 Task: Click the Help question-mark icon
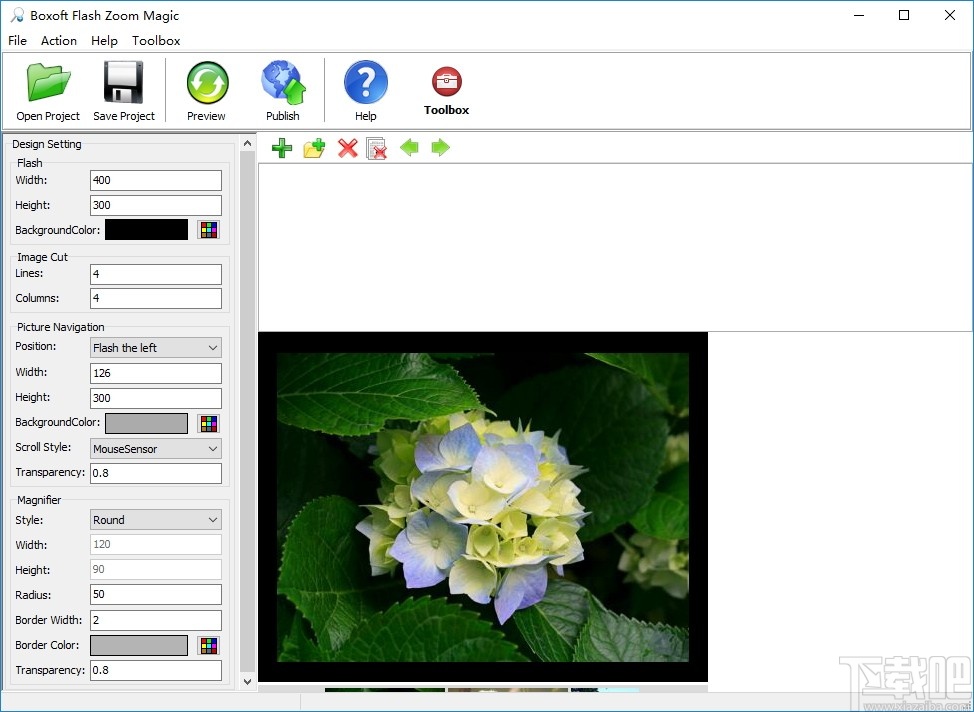click(365, 80)
